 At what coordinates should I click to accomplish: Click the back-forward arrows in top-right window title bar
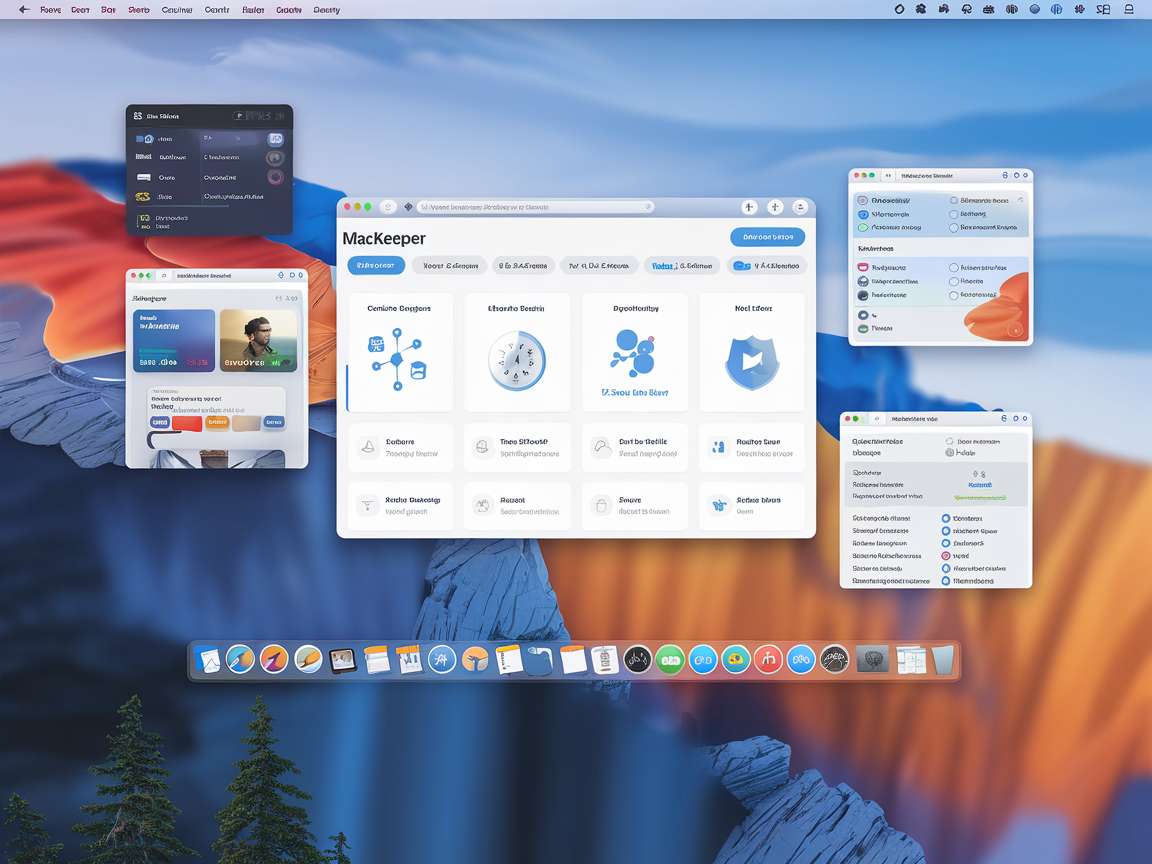point(888,176)
